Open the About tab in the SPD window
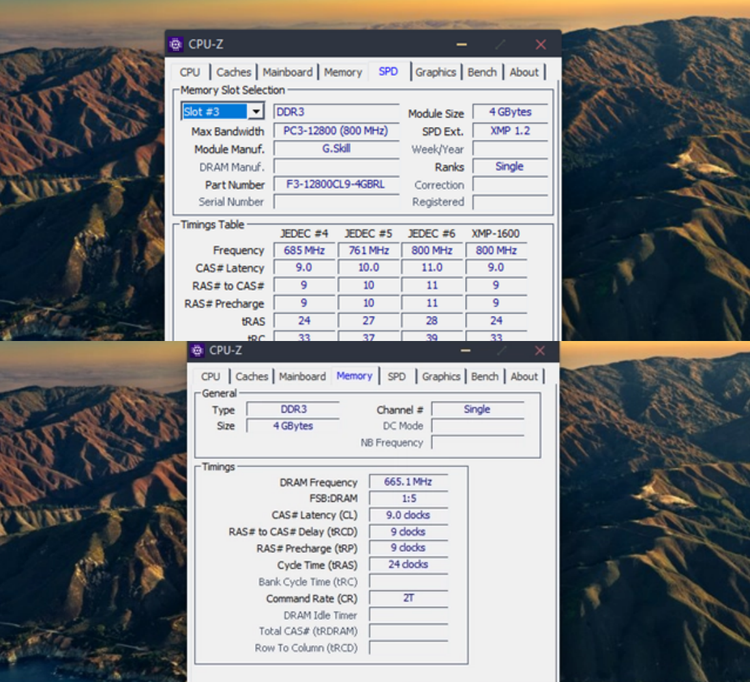This screenshot has height=682, width=750. click(524, 72)
